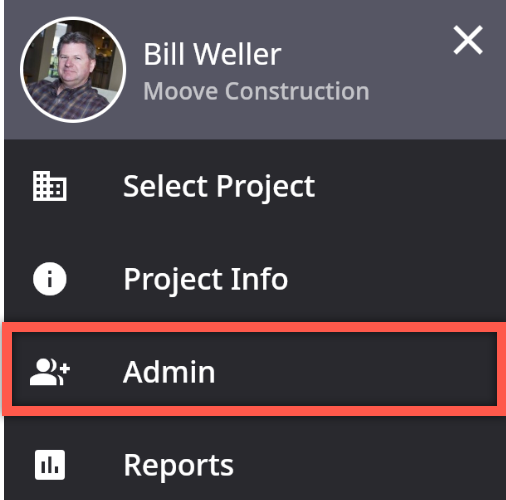
Task: Click the building icon beside Select Project
Action: pos(50,186)
